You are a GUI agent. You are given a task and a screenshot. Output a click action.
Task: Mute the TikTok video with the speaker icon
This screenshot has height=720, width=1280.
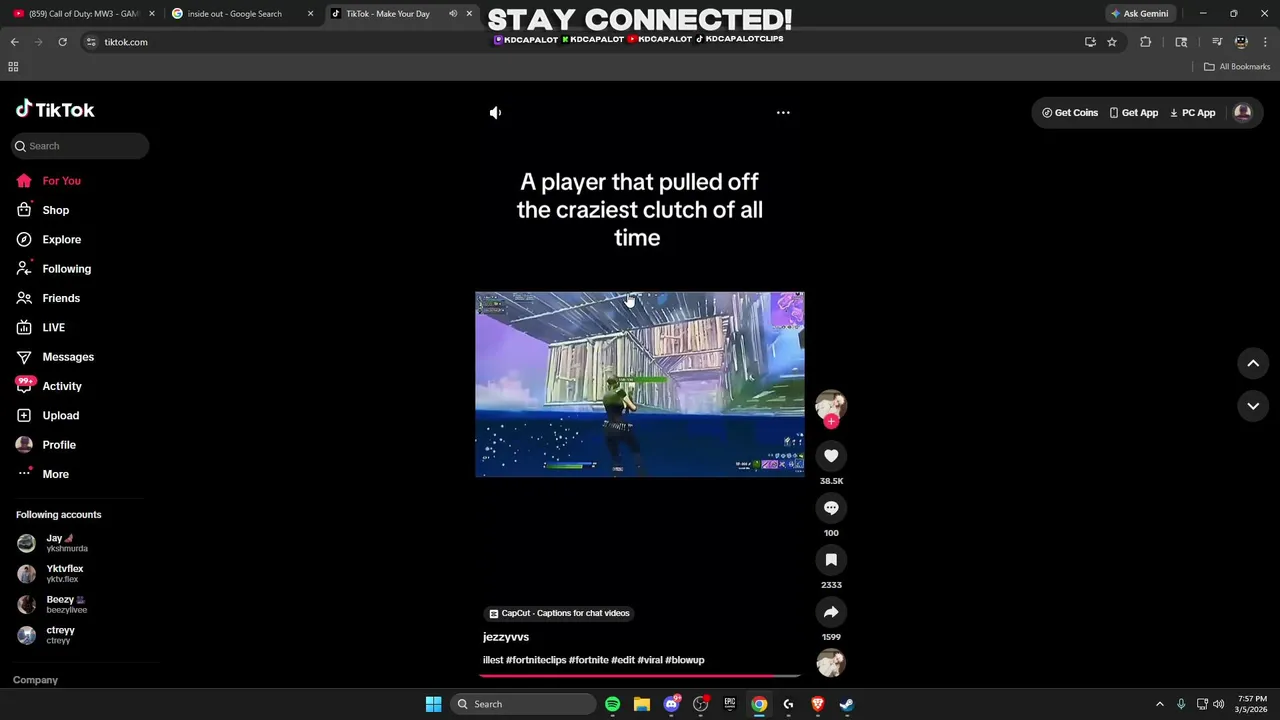pyautogui.click(x=495, y=113)
